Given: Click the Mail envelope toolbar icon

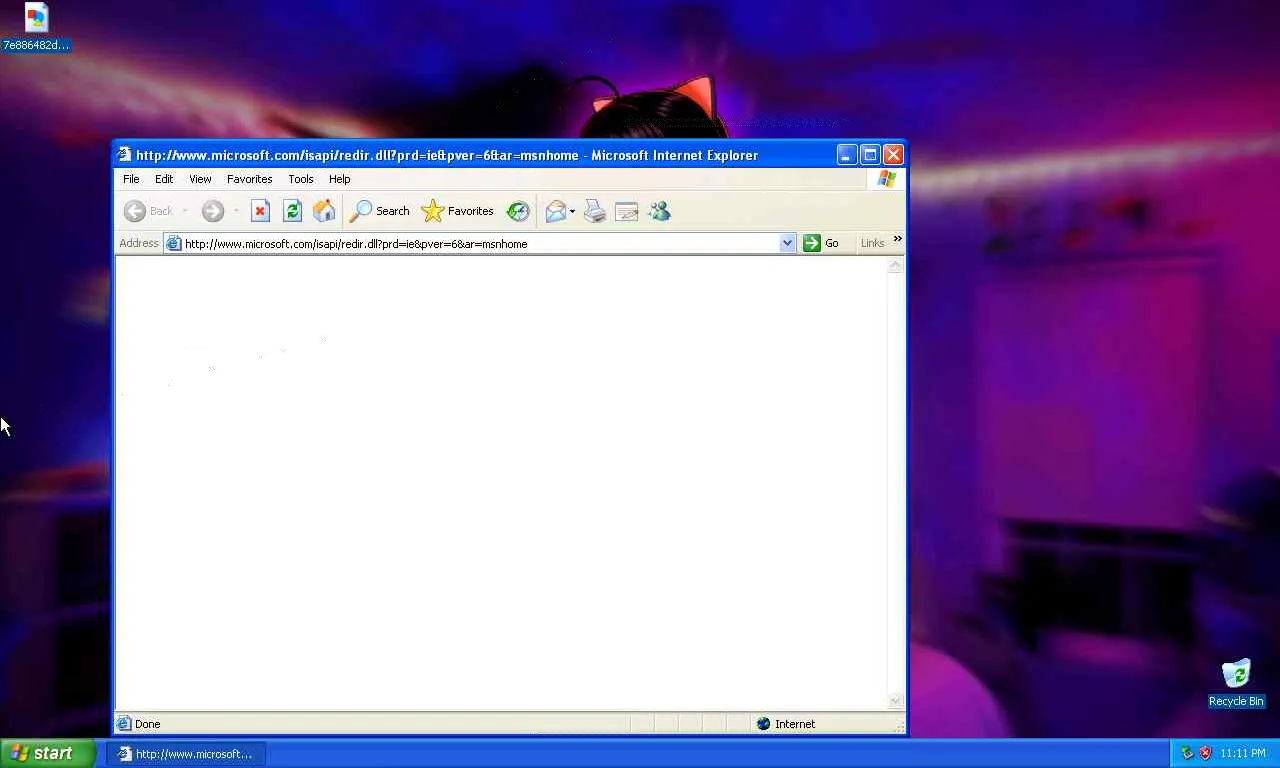Looking at the screenshot, I should (x=555, y=211).
